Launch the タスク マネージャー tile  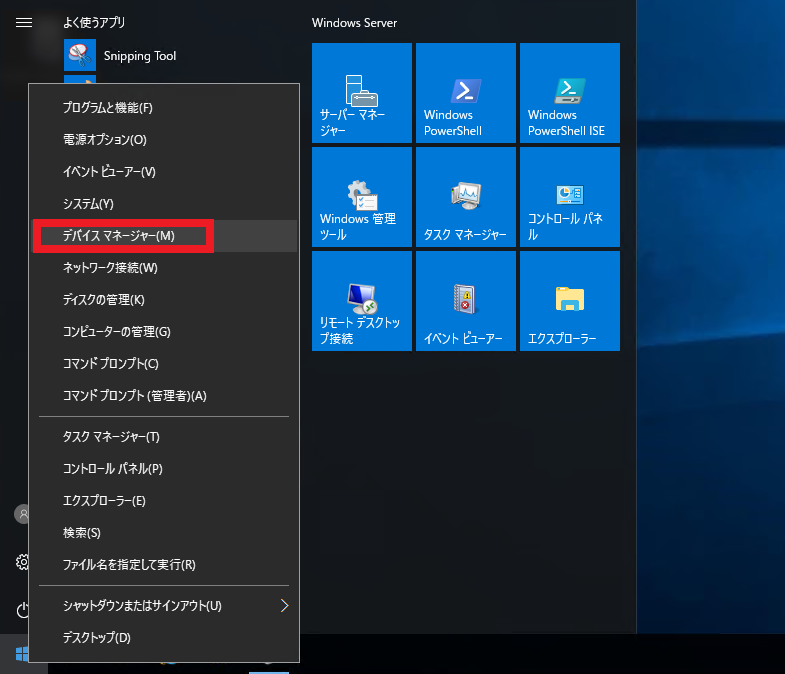point(466,197)
